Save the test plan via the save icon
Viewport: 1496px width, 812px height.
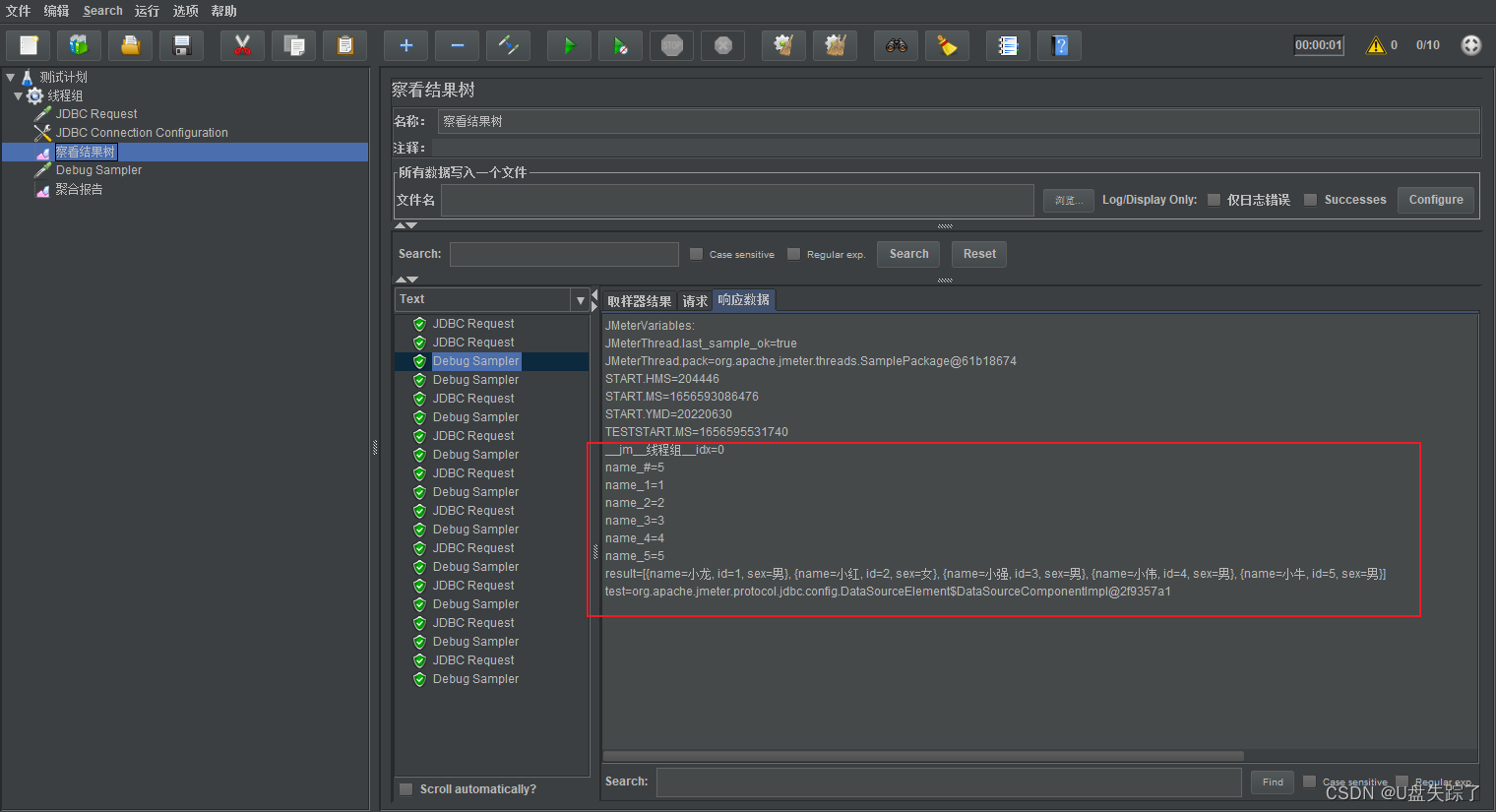click(181, 44)
